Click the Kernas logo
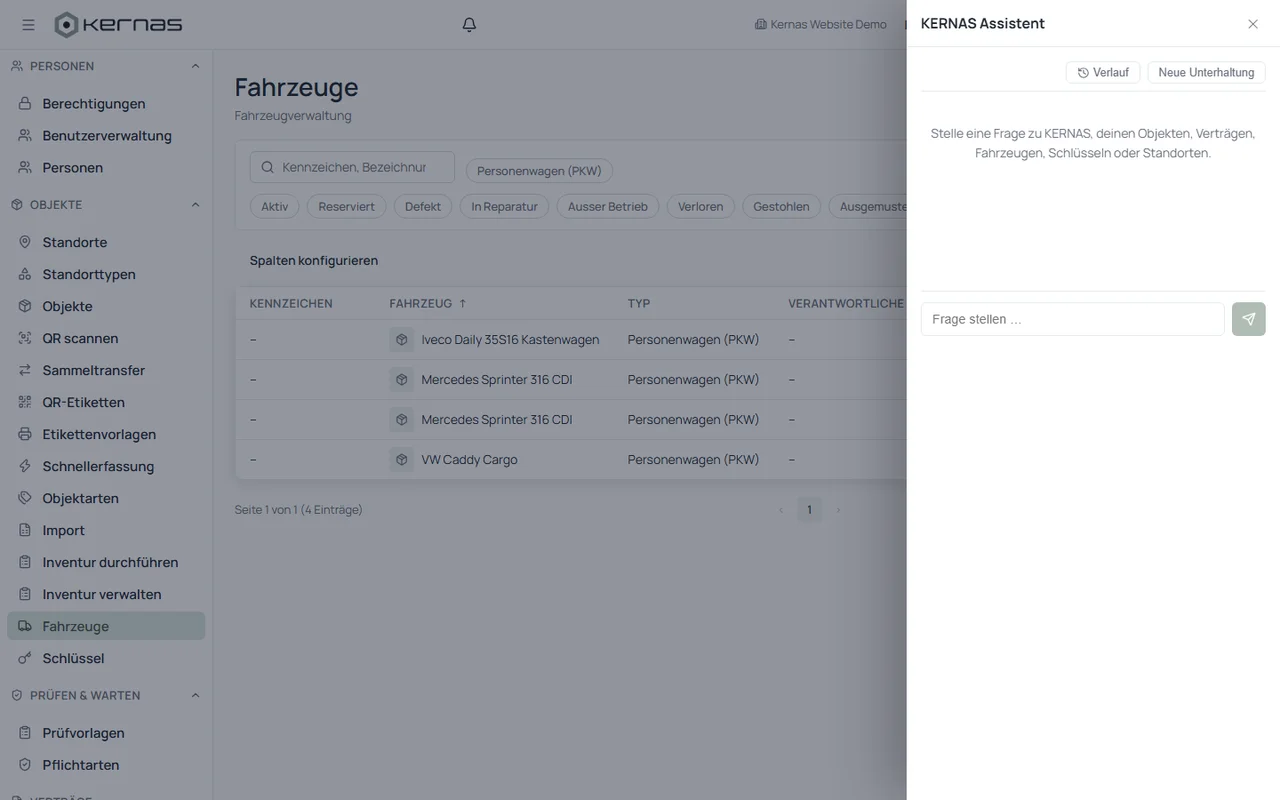The width and height of the screenshot is (1280, 800). 118,24
